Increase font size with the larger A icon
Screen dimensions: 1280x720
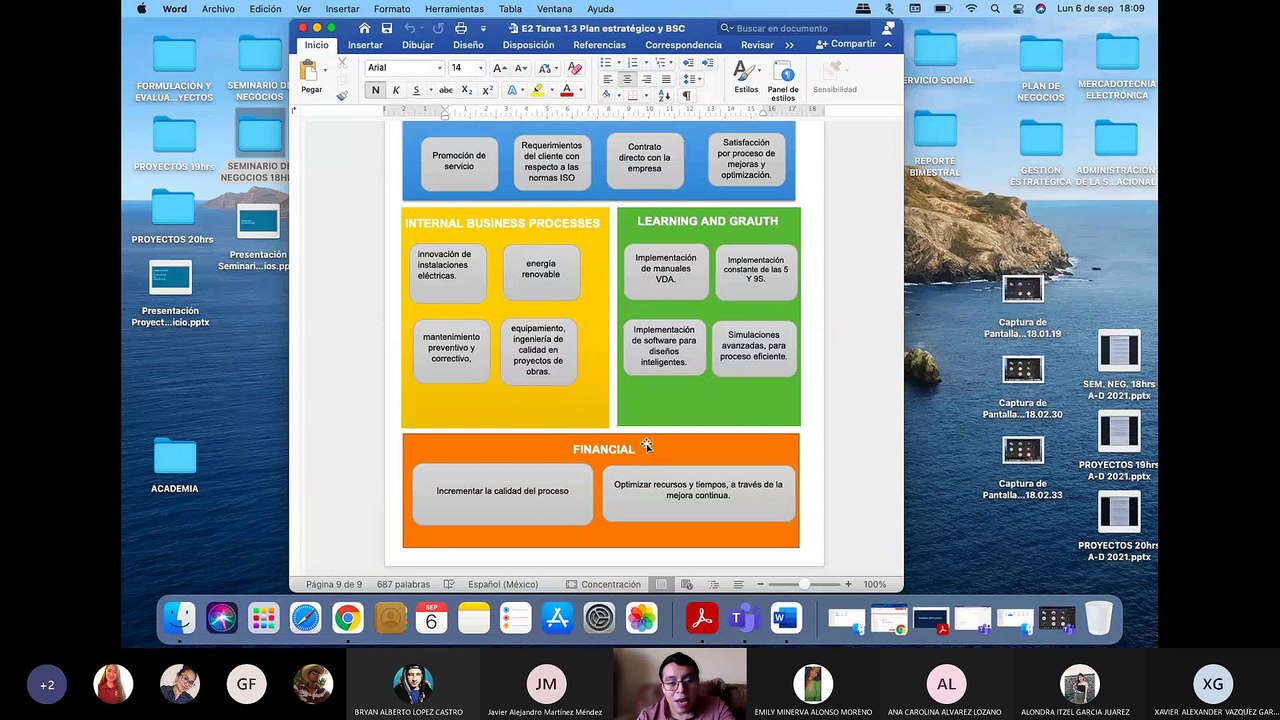click(x=500, y=68)
